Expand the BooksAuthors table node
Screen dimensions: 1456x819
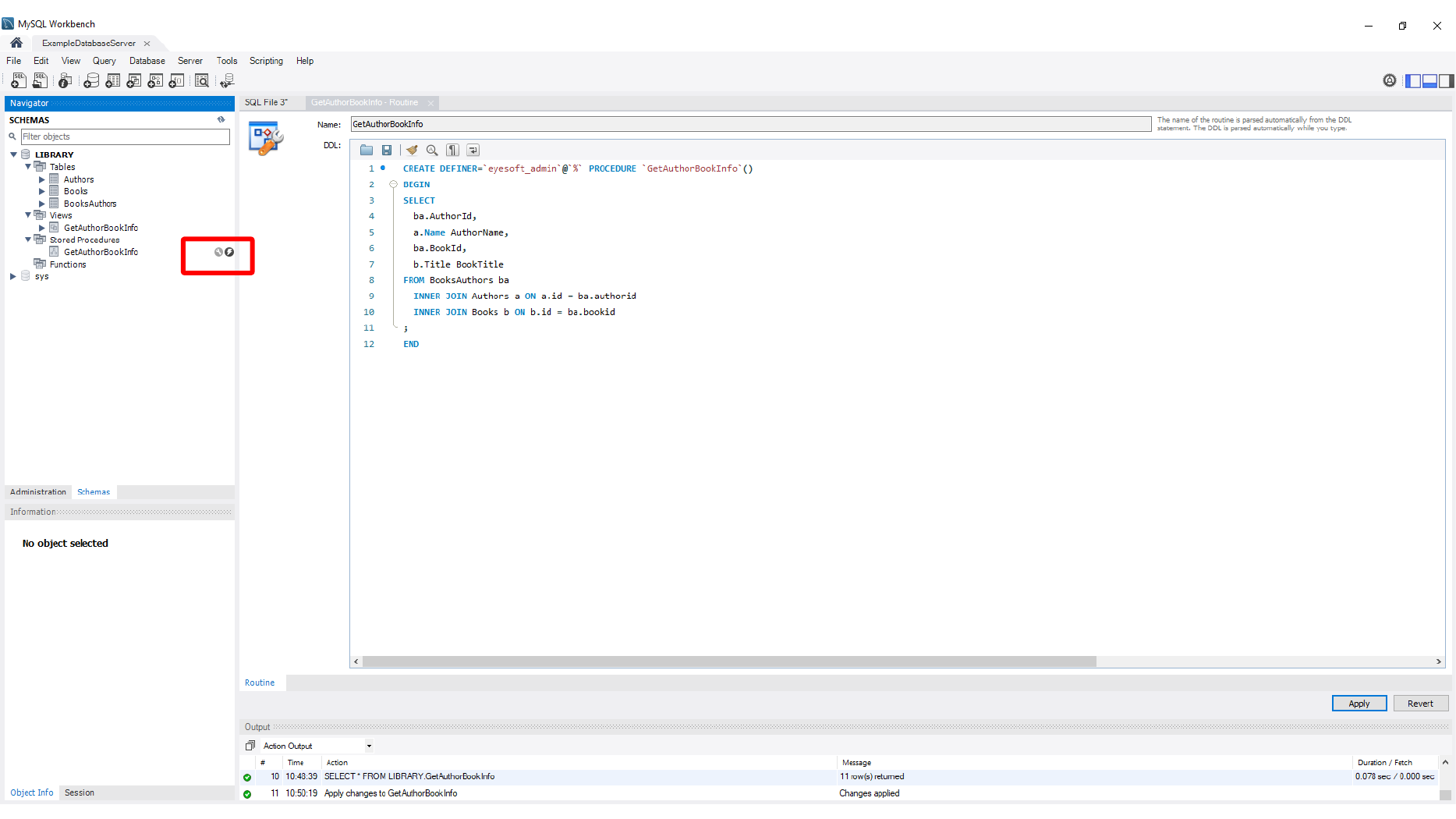click(42, 204)
